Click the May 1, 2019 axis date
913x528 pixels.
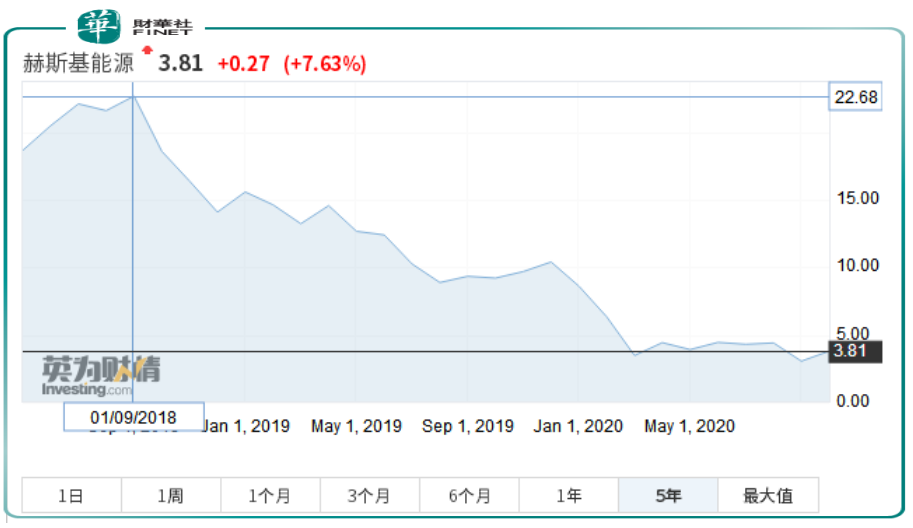(x=356, y=426)
